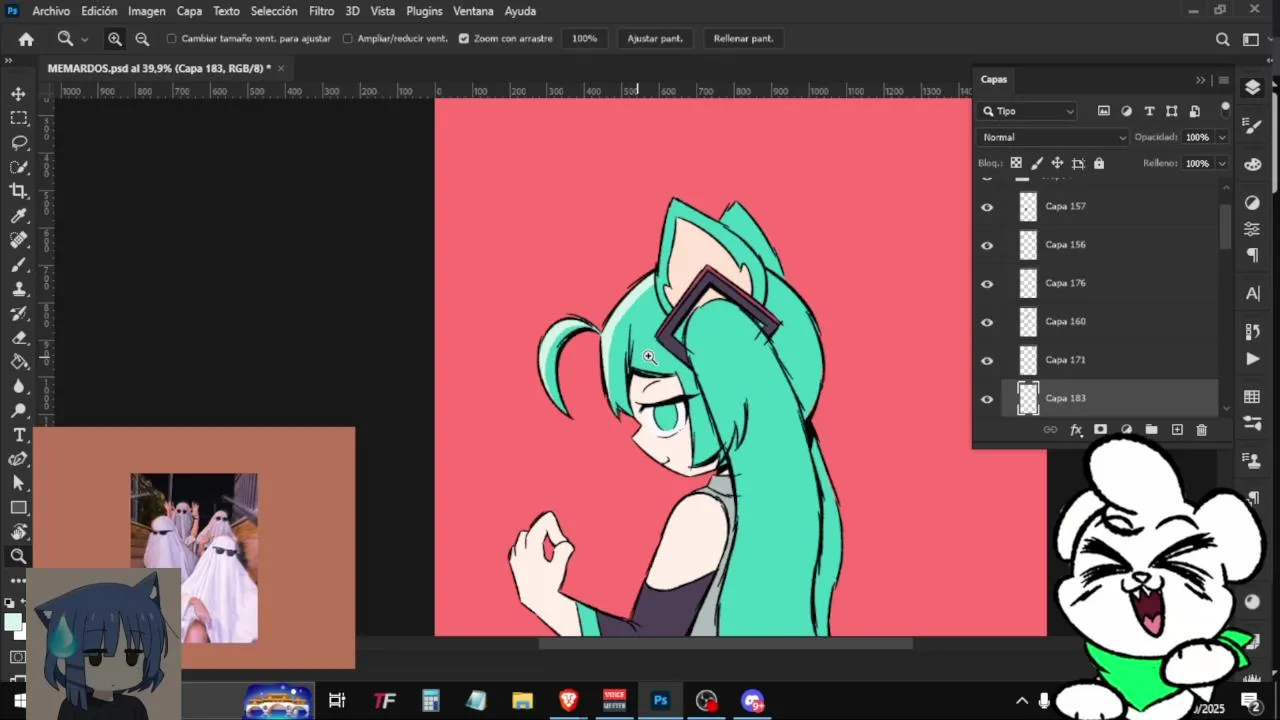Select the Pen tool
The height and width of the screenshot is (720, 1280).
(x=18, y=459)
